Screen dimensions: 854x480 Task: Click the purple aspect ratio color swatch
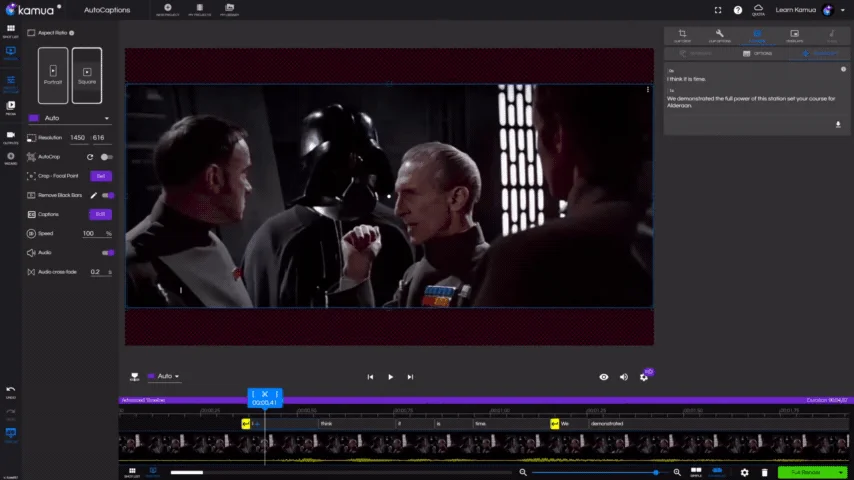click(34, 118)
